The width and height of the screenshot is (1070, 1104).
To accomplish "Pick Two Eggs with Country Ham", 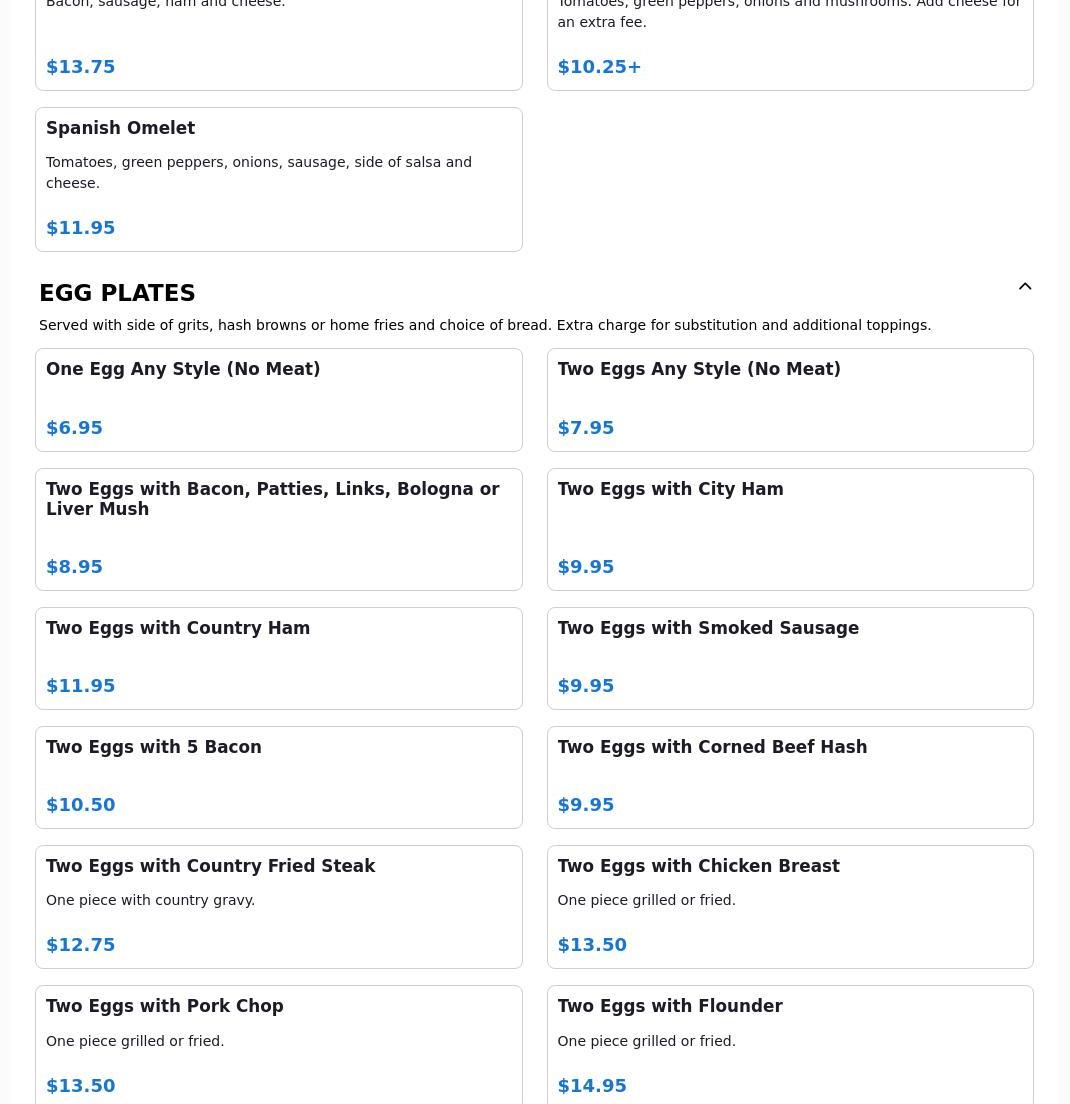I will [278, 657].
